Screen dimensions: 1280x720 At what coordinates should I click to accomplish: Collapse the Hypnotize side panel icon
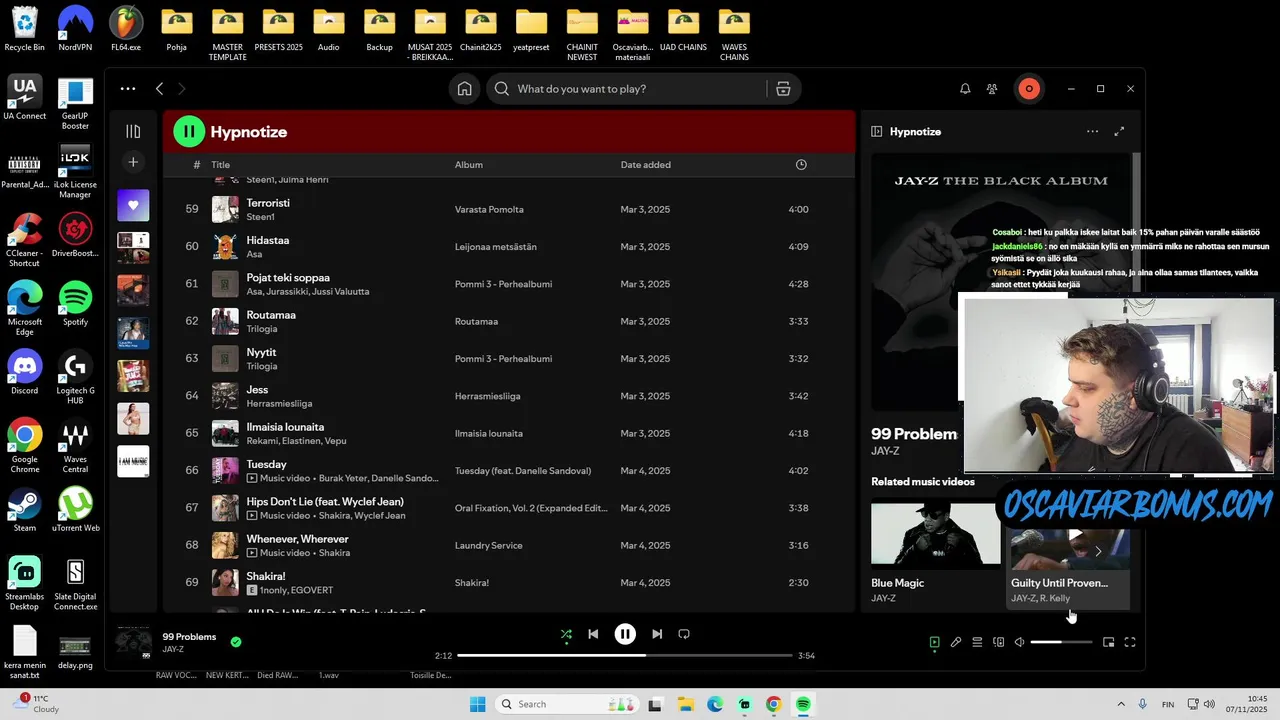(x=877, y=131)
